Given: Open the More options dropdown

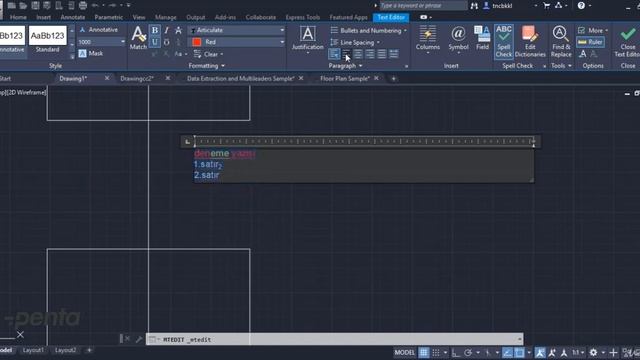Looking at the screenshot, I should click(x=593, y=30).
